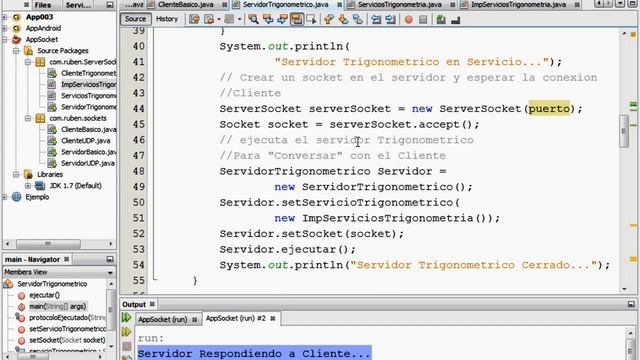Toggle Rectangular Selection icon
This screenshot has width=640, height=360.
(x=311, y=19)
